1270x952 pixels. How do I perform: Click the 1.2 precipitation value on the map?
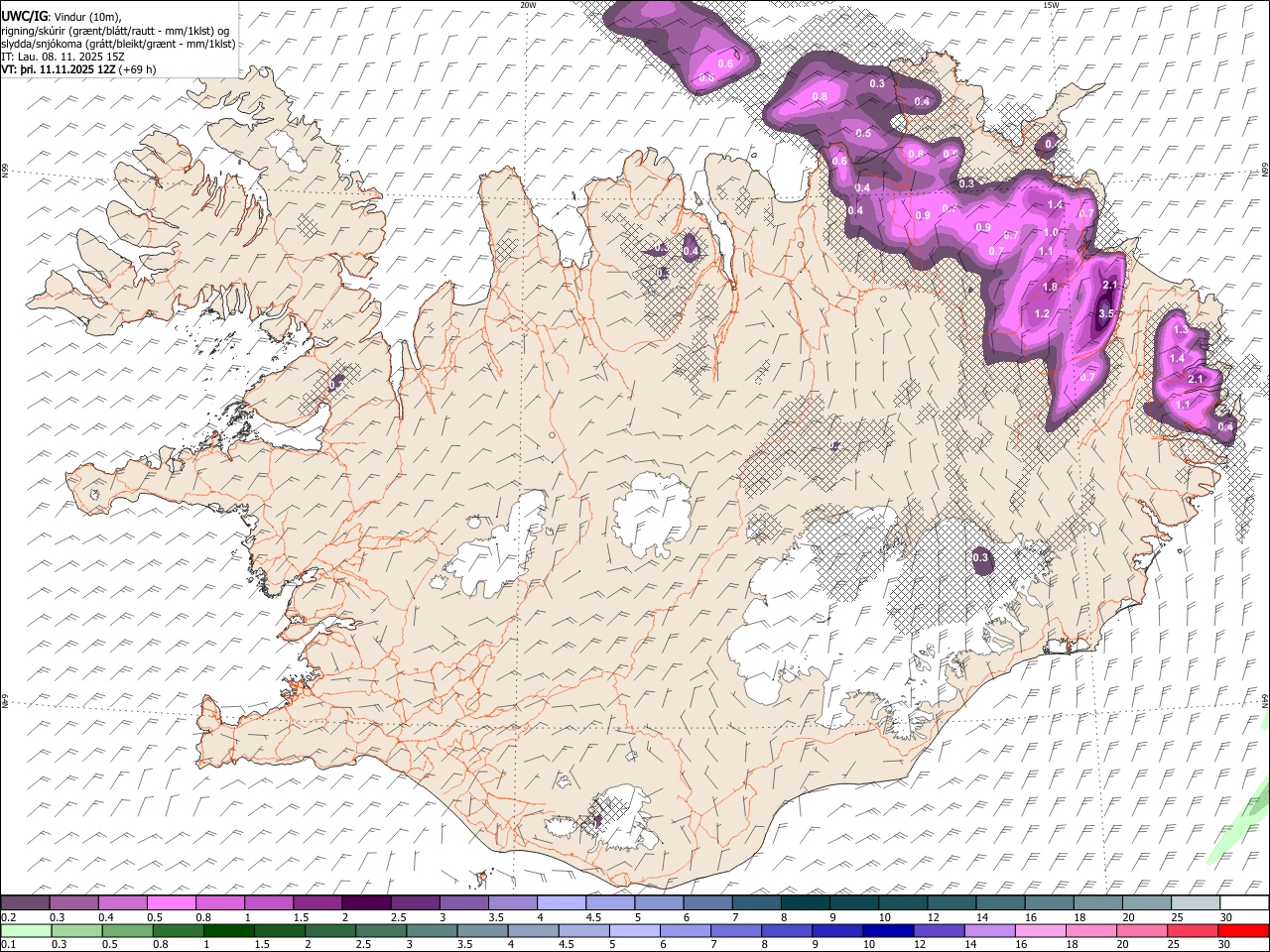click(x=1042, y=313)
